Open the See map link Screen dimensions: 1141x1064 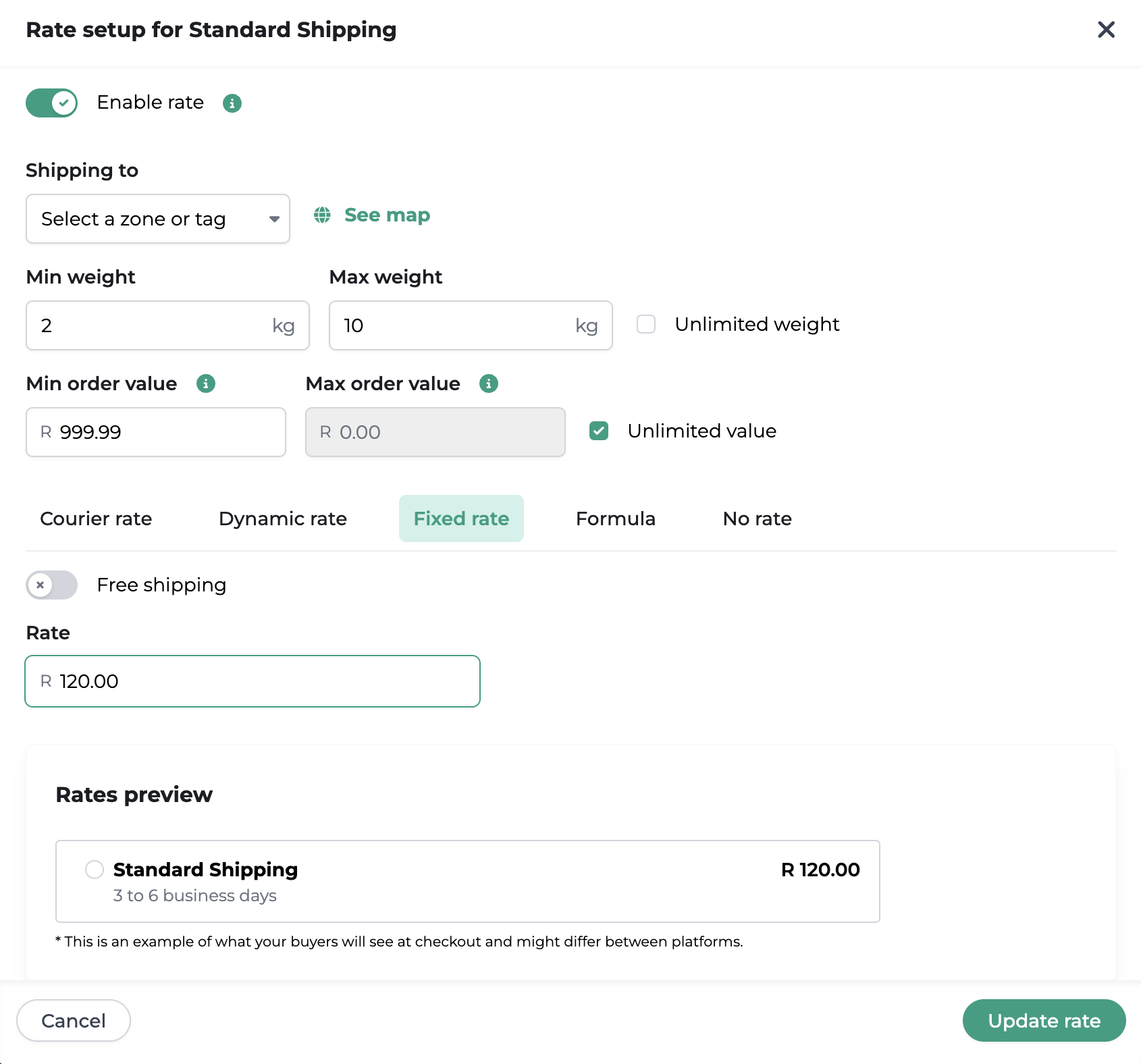coord(387,215)
